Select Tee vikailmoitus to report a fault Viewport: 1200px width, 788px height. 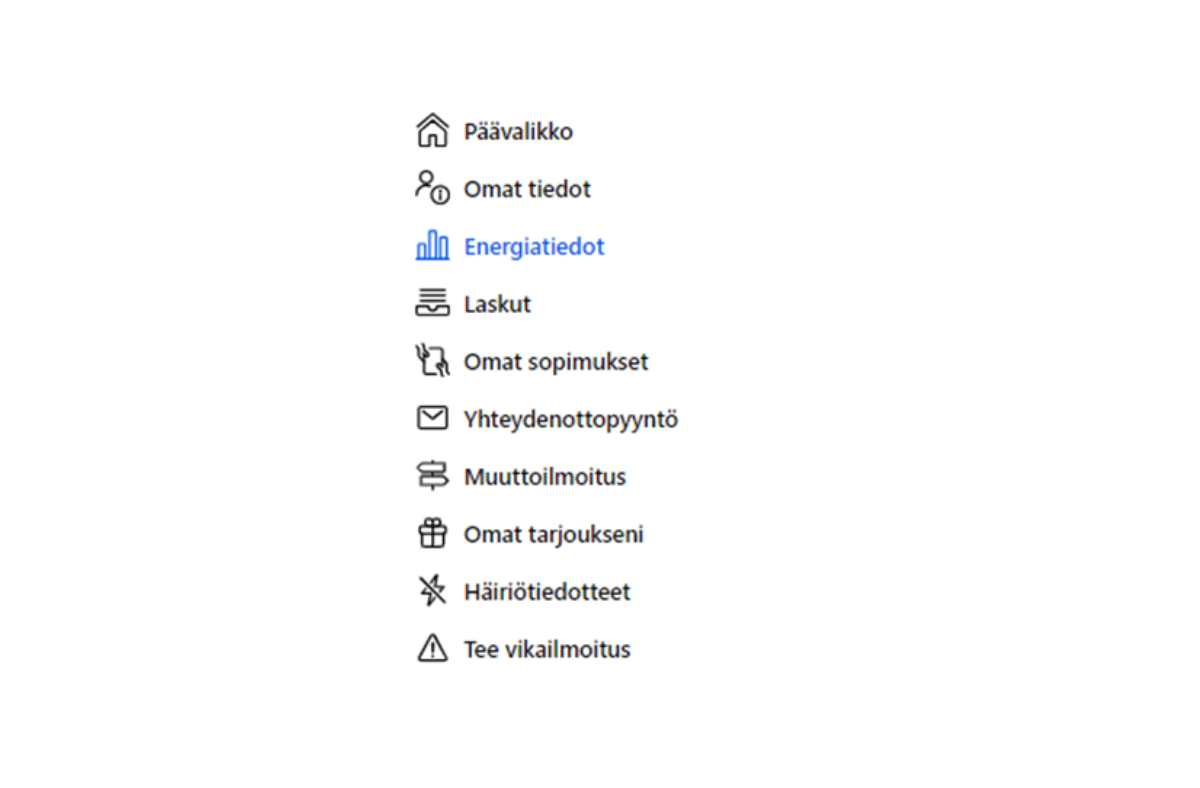click(x=547, y=650)
